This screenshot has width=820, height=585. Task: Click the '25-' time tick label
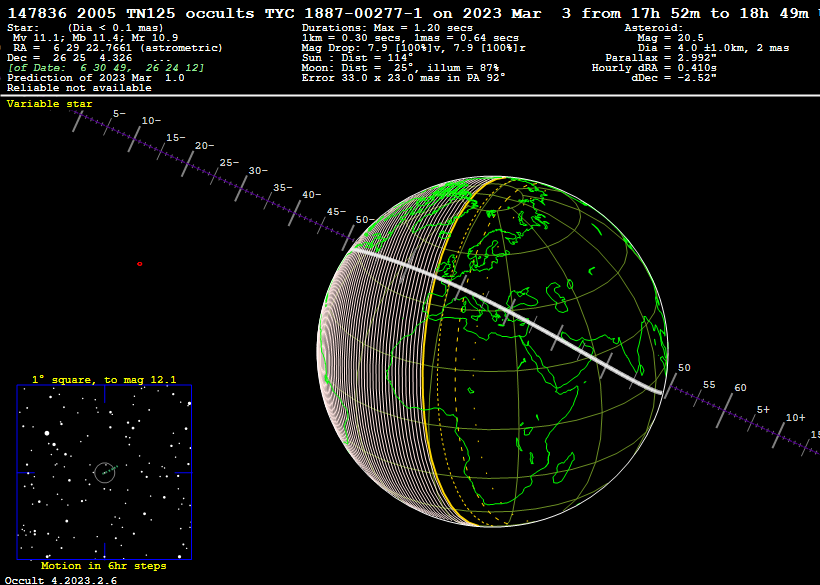click(x=229, y=163)
